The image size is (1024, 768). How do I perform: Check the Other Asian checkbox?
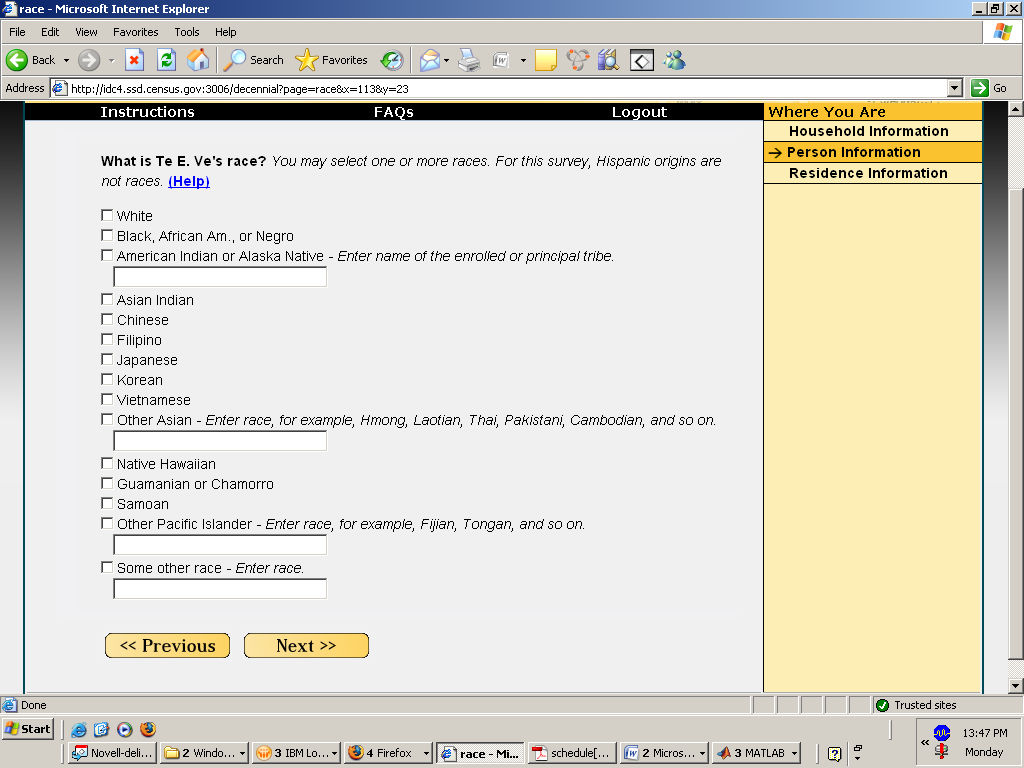[107, 419]
